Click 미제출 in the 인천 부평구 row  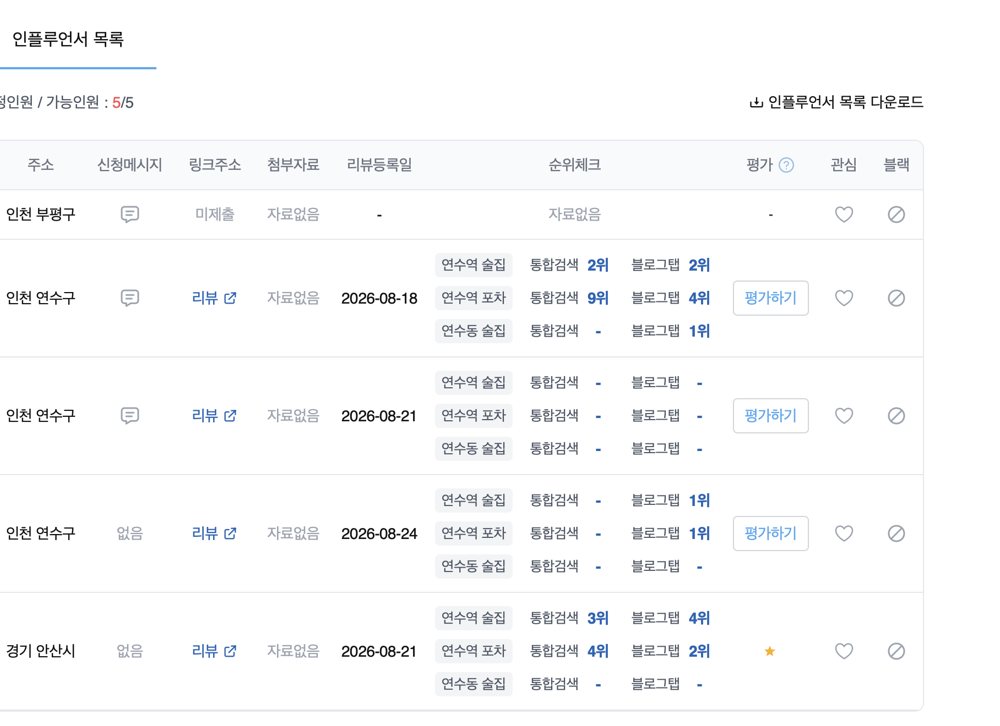[x=215, y=214]
